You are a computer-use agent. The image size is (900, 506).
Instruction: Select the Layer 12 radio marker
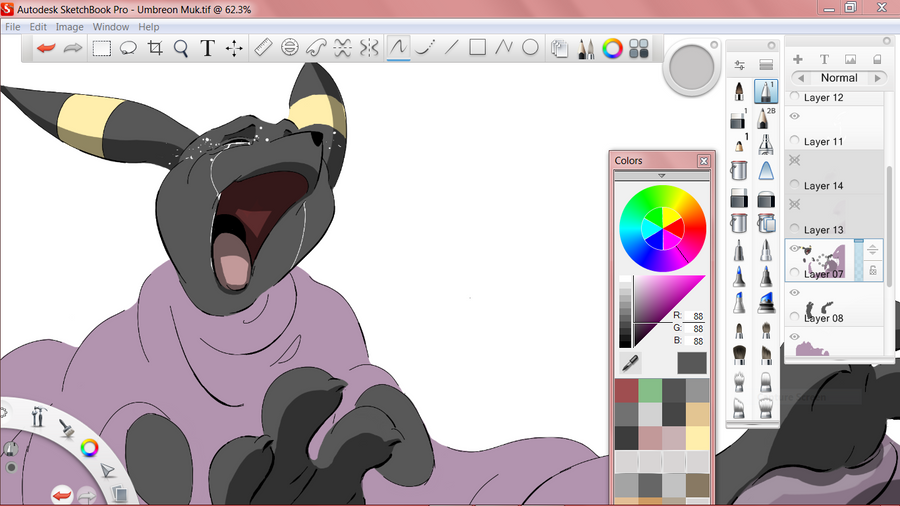[x=795, y=96]
